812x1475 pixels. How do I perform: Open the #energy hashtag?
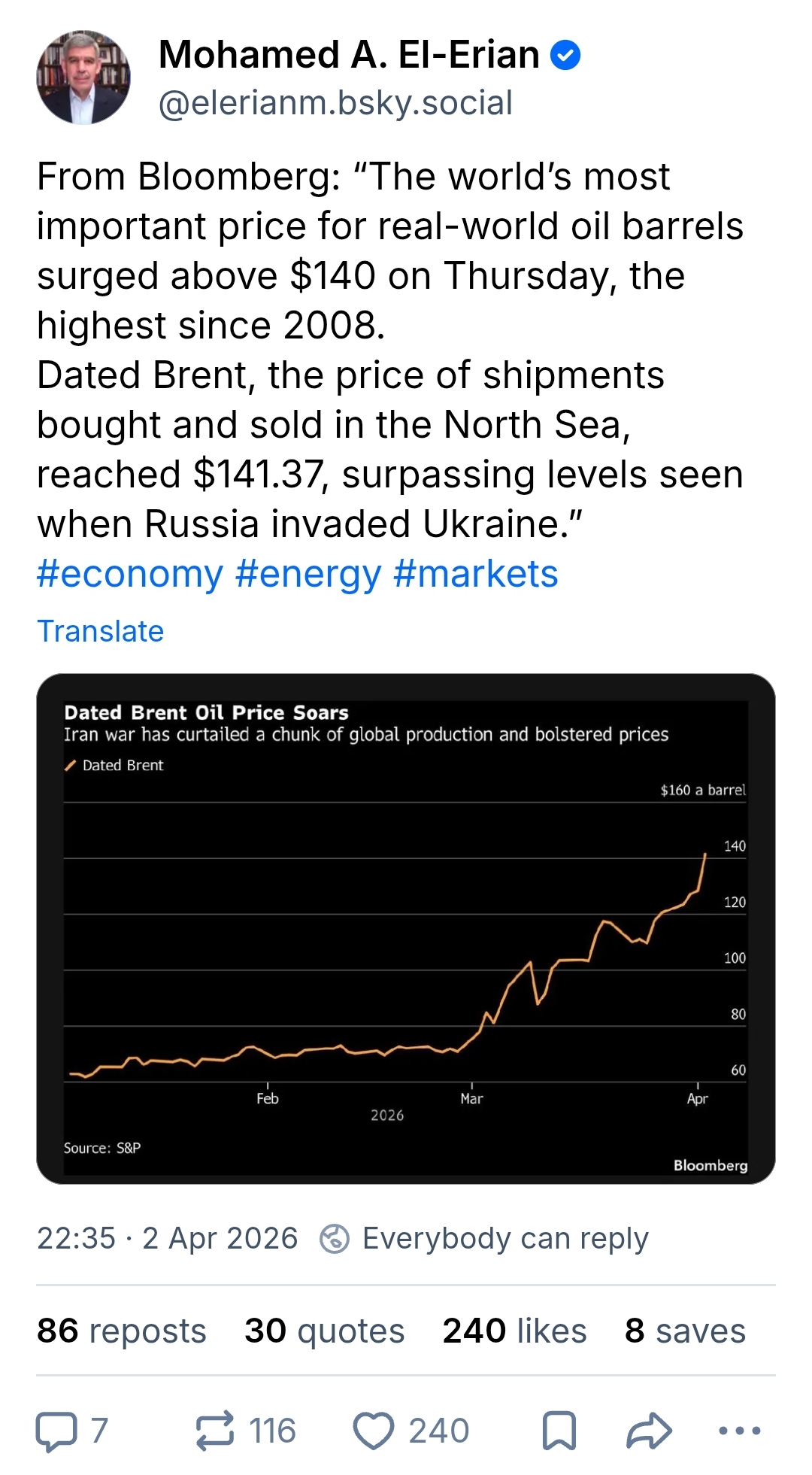(308, 574)
